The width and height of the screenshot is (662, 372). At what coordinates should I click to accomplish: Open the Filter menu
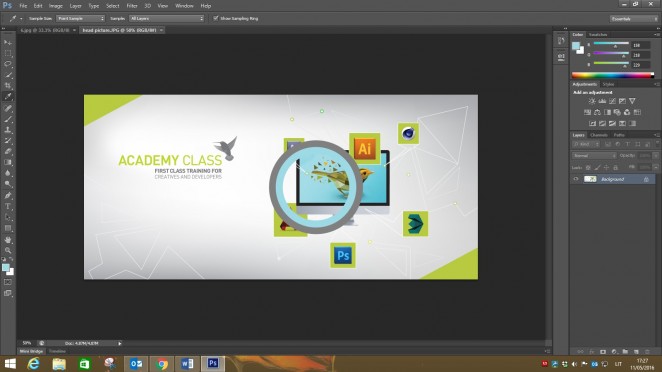(132, 6)
